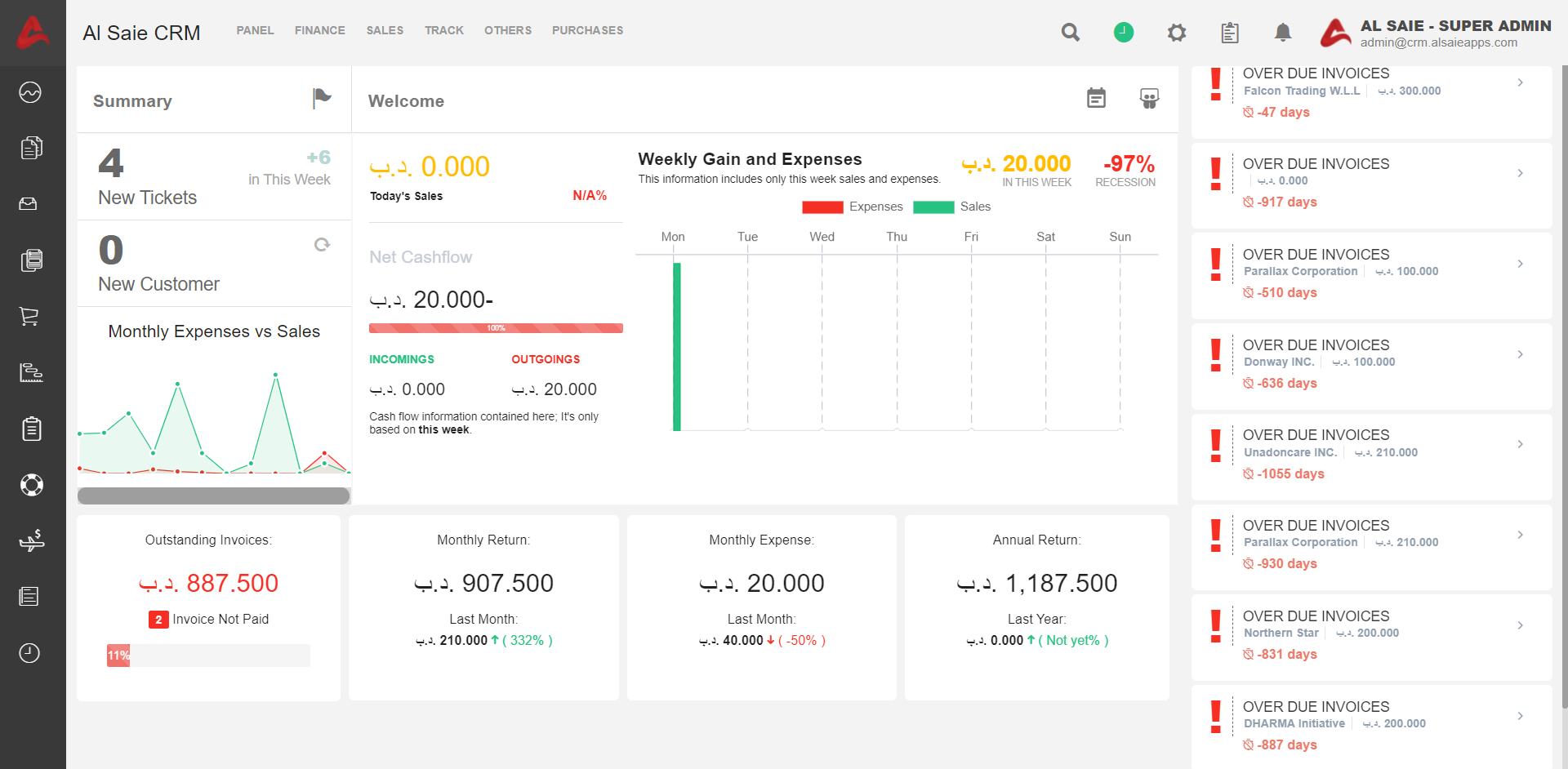Open the notifications bell
Viewport: 1568px width, 769px height.
(x=1282, y=33)
